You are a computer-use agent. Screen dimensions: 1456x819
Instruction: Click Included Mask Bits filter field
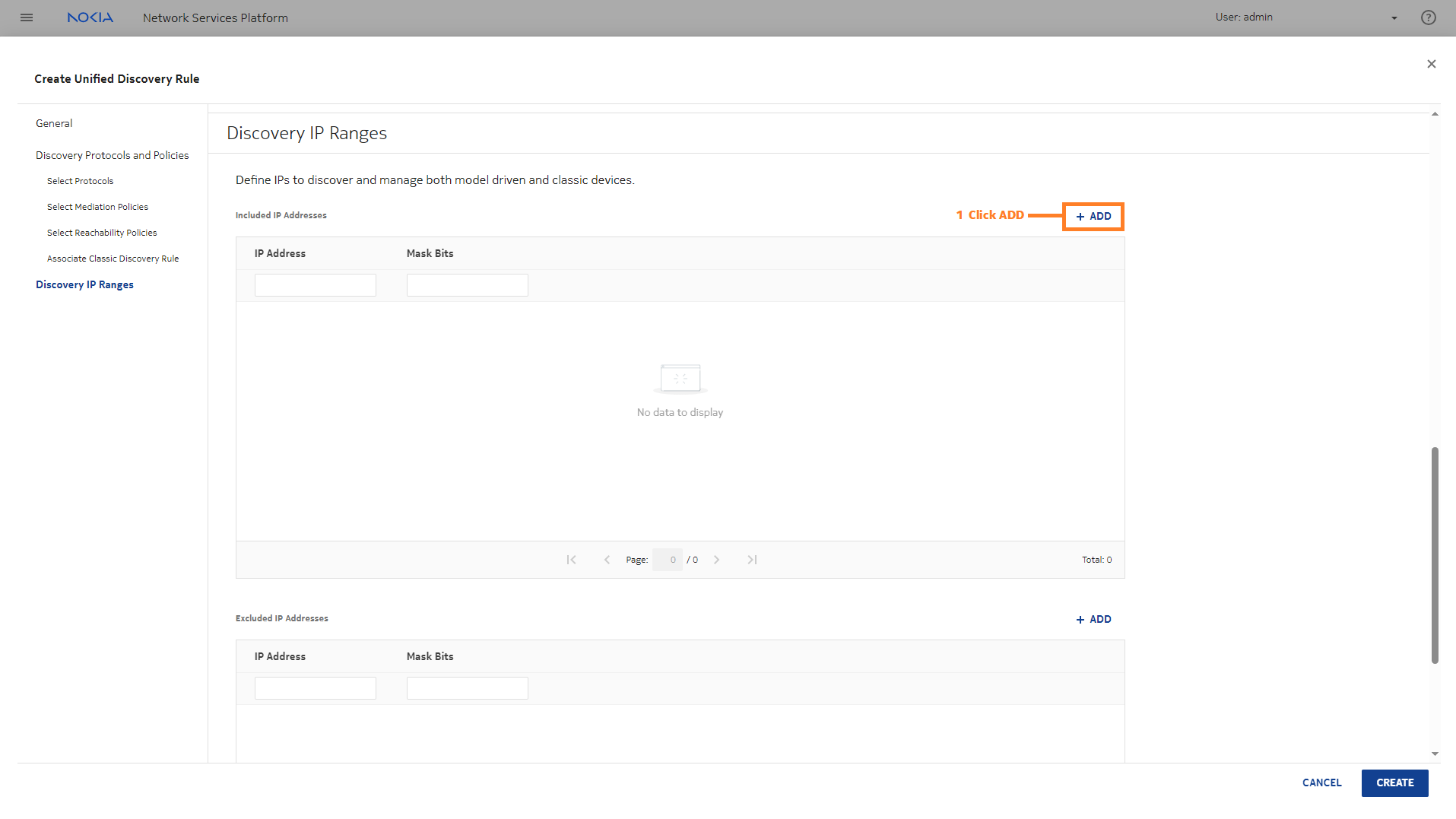click(x=468, y=285)
